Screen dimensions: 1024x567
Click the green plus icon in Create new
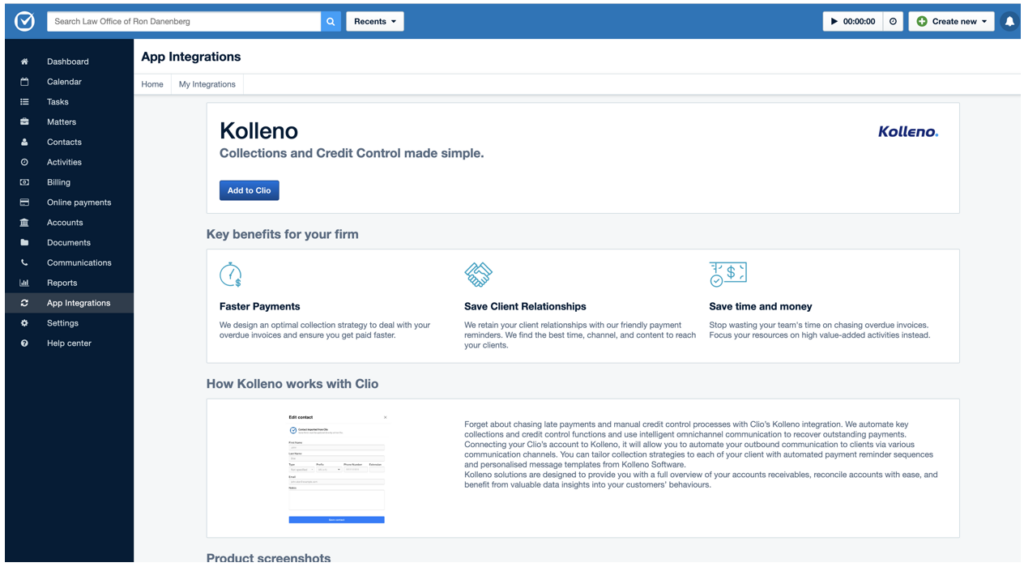pyautogui.click(x=921, y=22)
